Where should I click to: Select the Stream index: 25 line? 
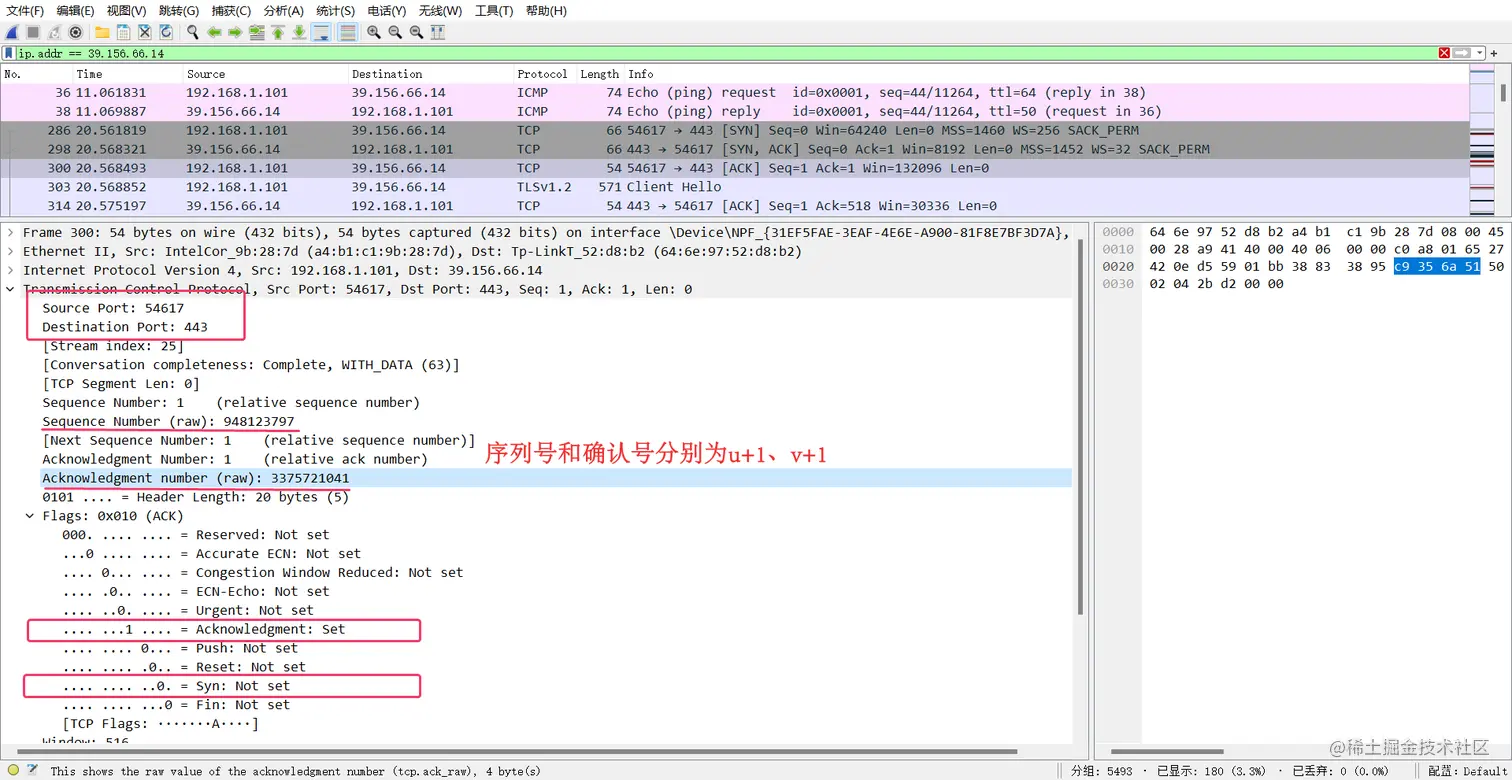pyautogui.click(x=112, y=346)
